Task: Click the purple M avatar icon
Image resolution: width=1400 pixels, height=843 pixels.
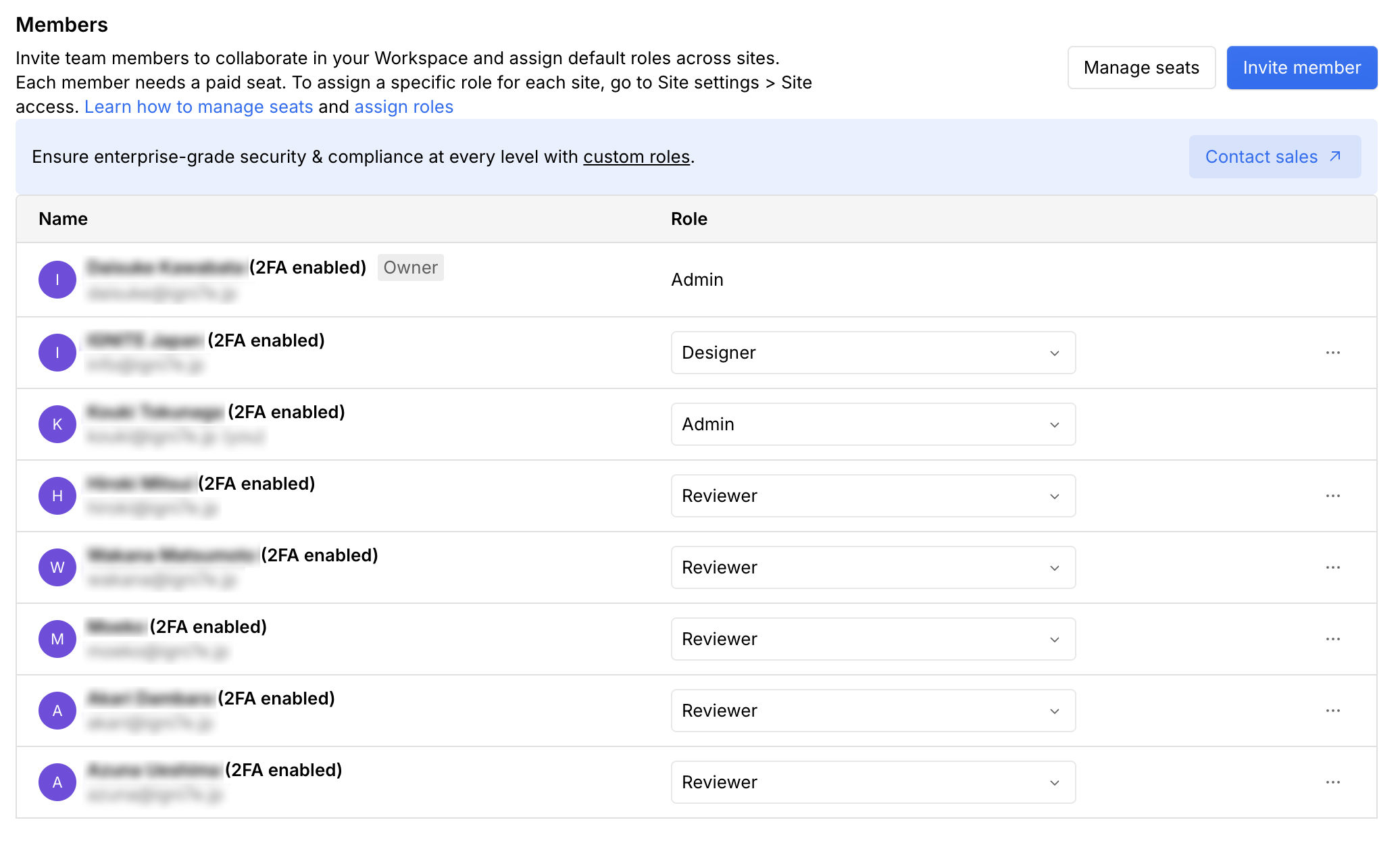Action: [x=57, y=639]
